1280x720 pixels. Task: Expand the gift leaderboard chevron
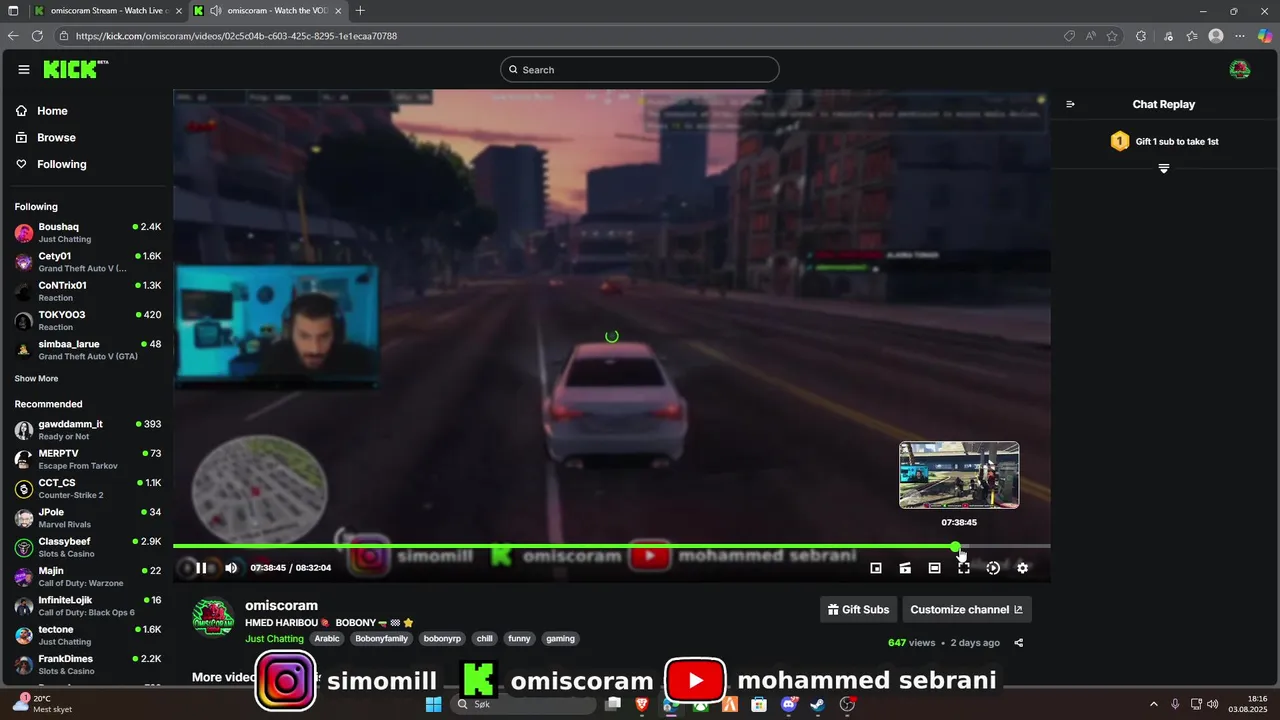tap(1163, 168)
